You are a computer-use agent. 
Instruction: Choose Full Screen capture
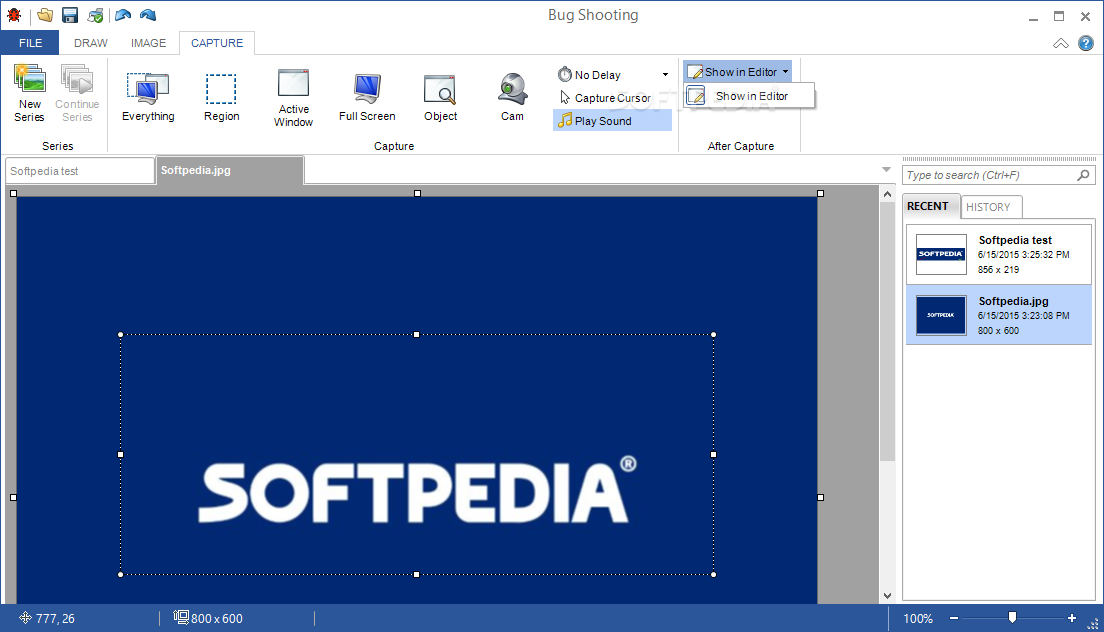[367, 97]
